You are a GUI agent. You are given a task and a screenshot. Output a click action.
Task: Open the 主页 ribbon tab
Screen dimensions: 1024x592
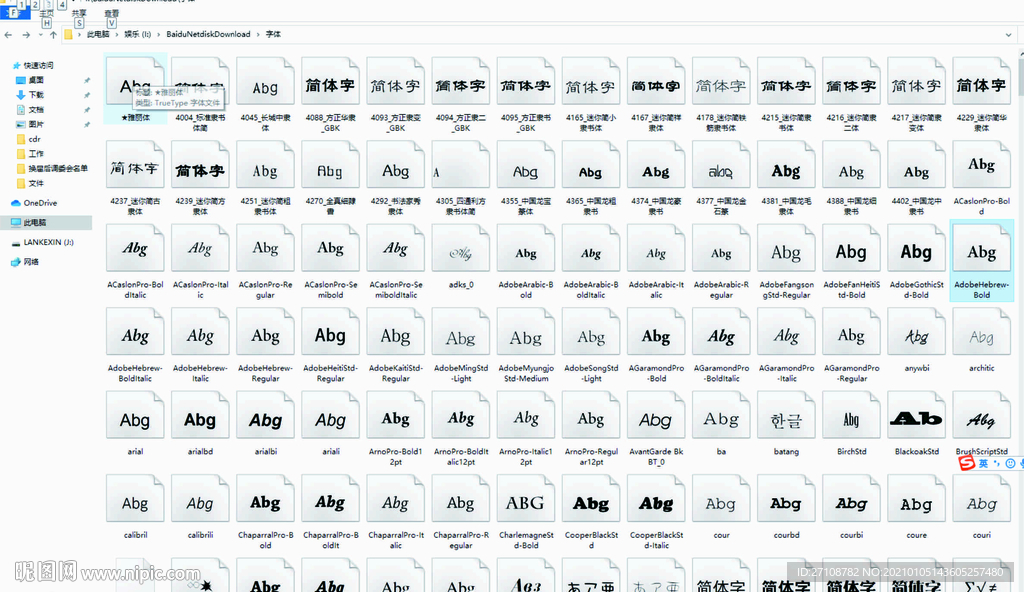[46, 14]
